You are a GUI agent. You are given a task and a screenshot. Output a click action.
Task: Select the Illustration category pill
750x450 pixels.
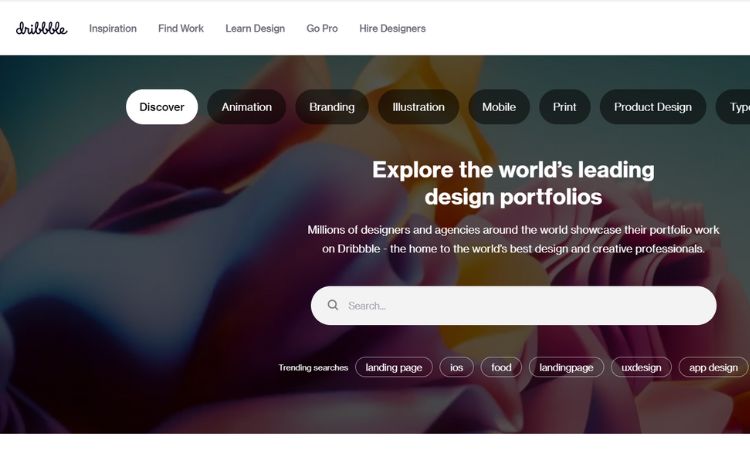[419, 107]
